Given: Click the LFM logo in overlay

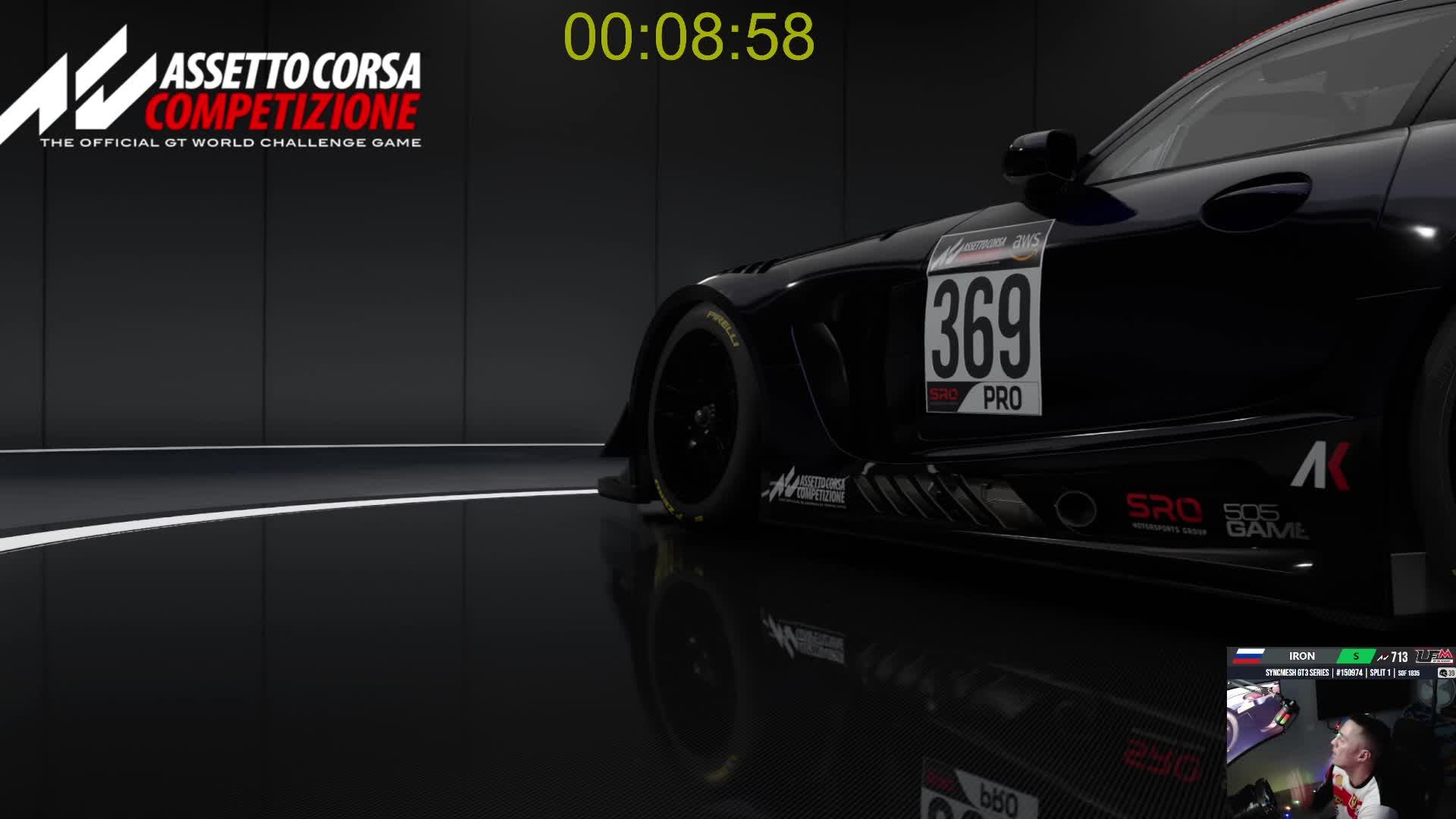Looking at the screenshot, I should click(1435, 656).
